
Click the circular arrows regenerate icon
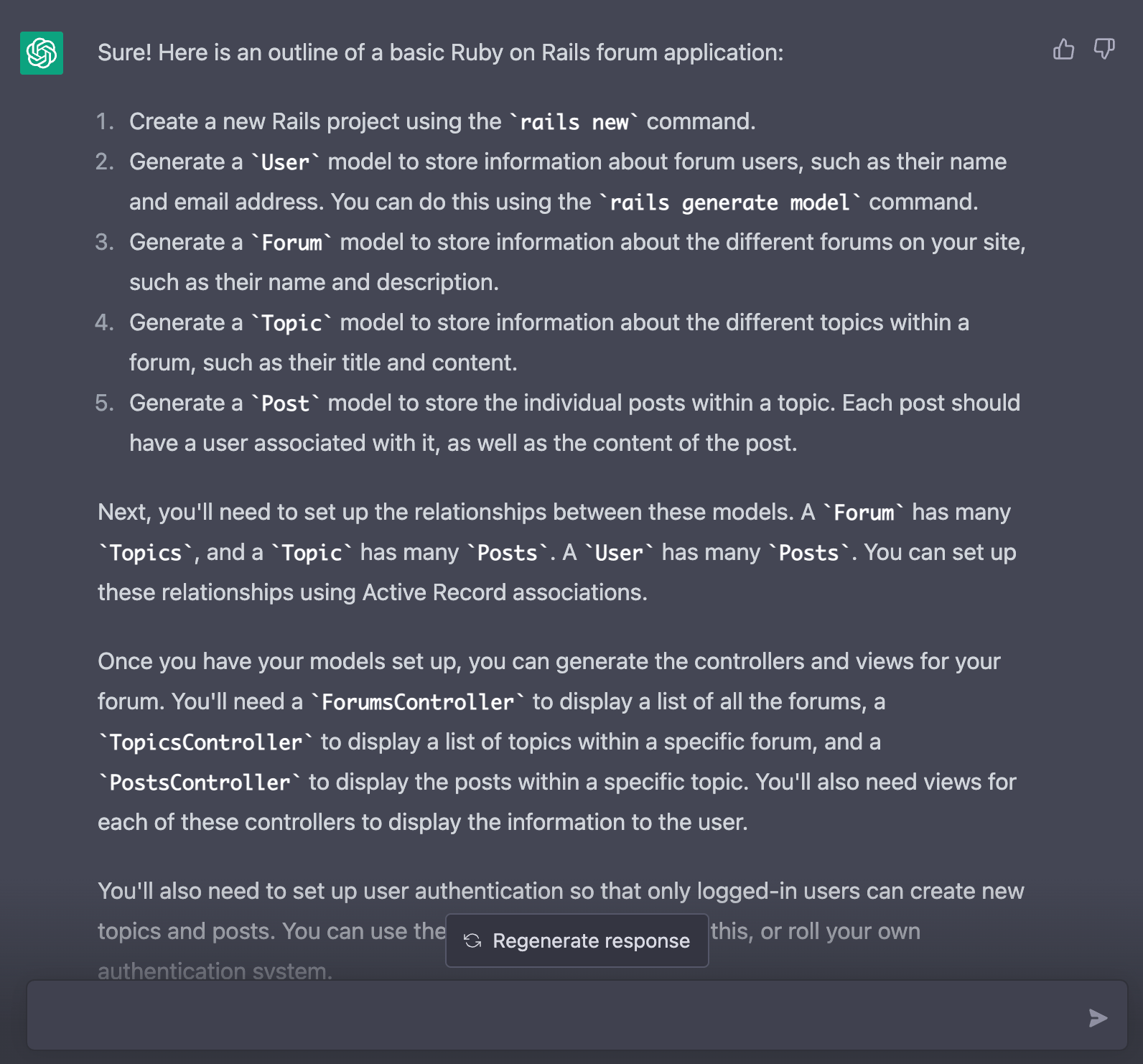pyautogui.click(x=472, y=941)
